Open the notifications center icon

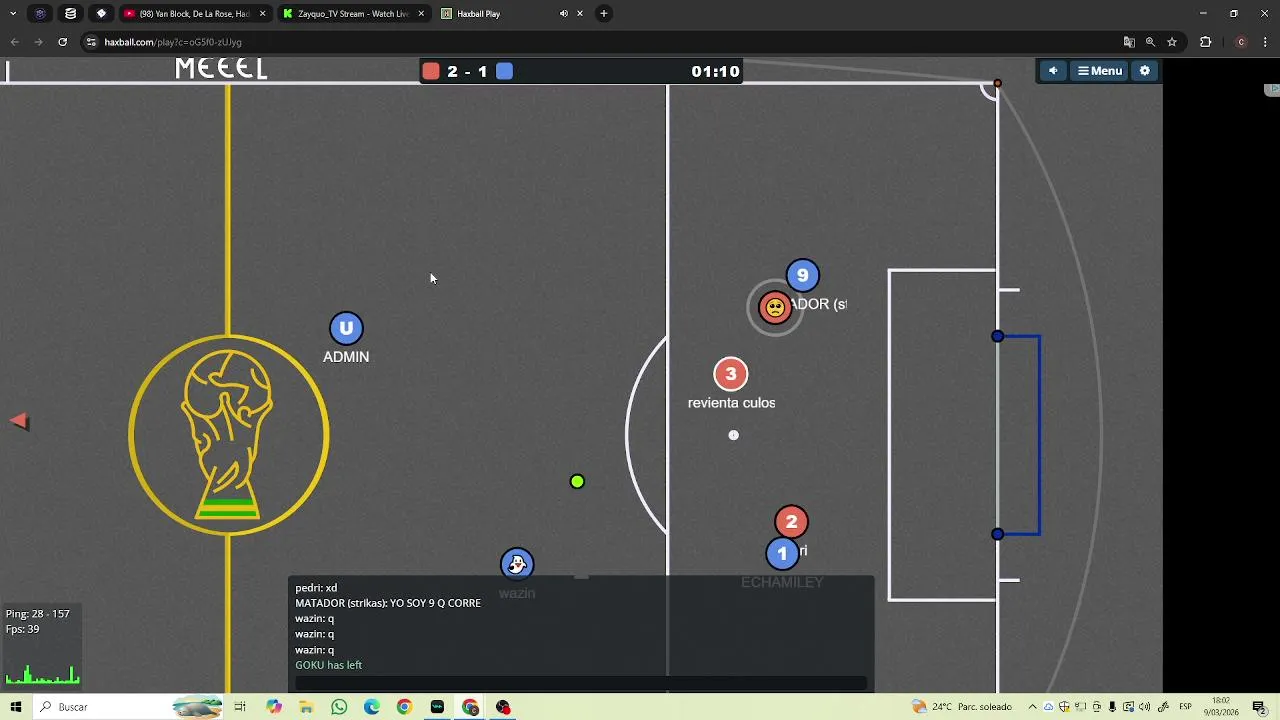pyautogui.click(x=1260, y=707)
